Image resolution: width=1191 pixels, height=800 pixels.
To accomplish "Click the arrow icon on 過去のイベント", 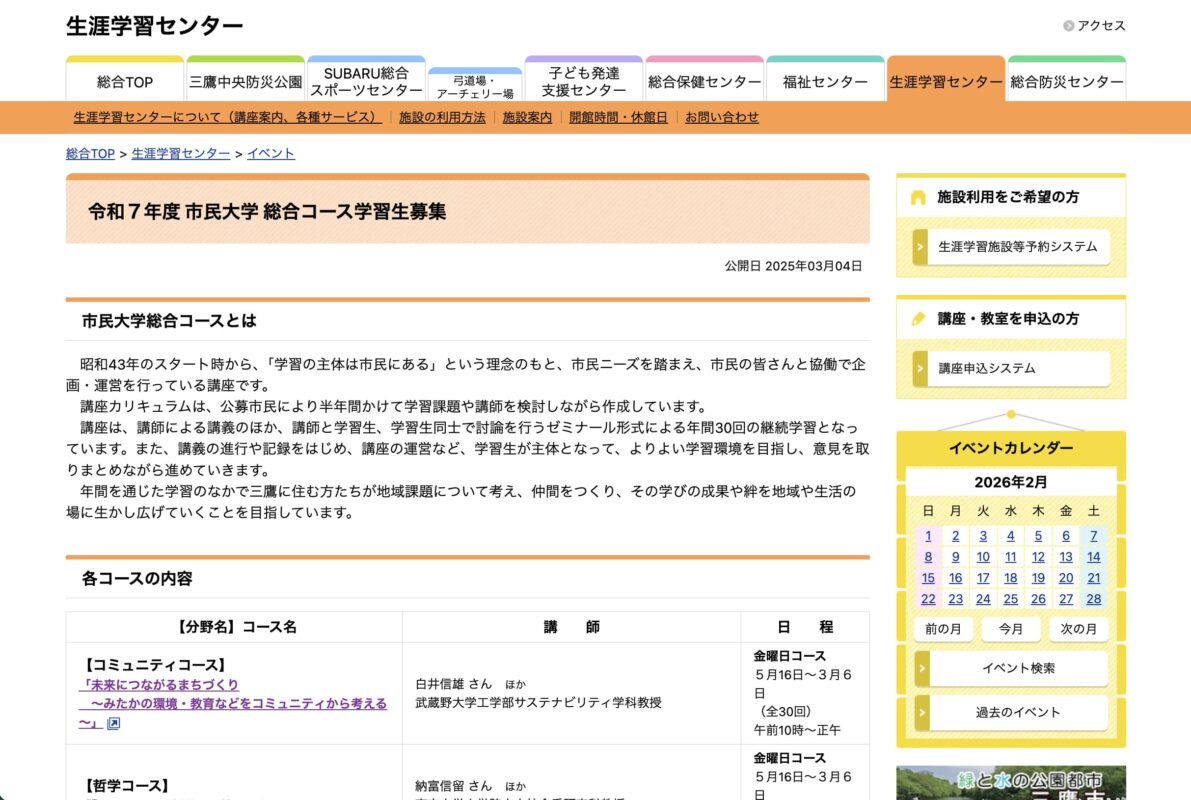I will (921, 712).
